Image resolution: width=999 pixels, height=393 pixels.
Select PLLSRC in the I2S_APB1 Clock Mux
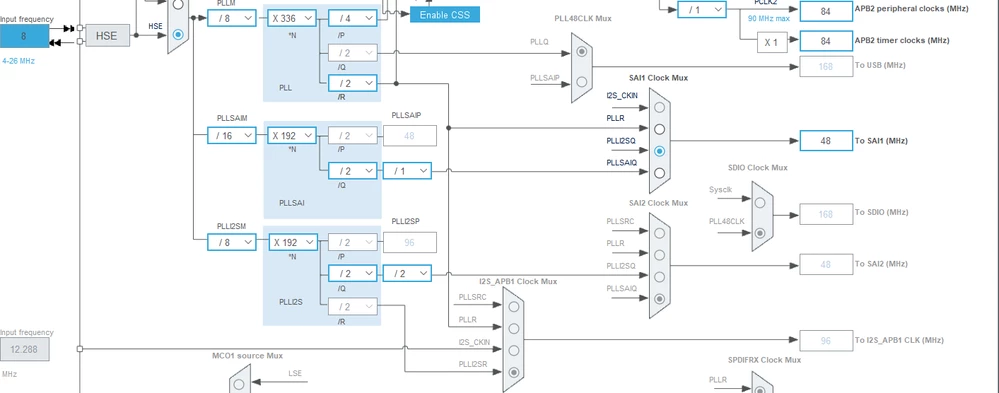point(514,306)
